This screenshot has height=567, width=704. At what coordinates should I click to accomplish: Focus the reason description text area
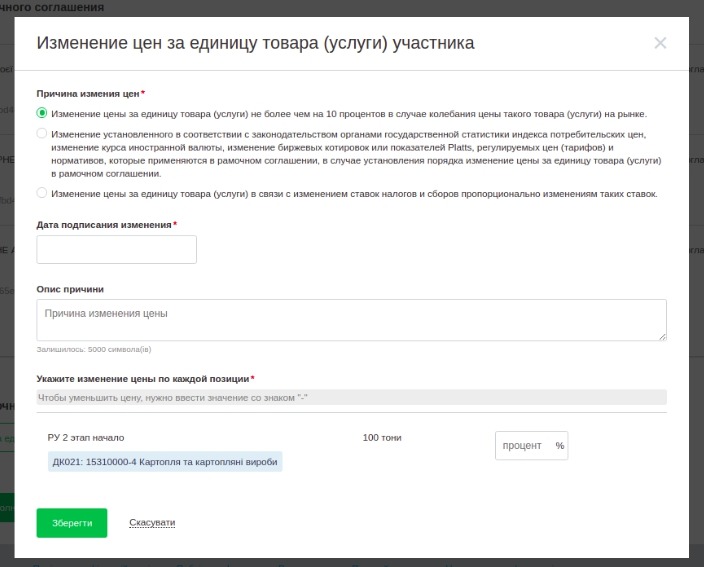[x=350, y=320]
